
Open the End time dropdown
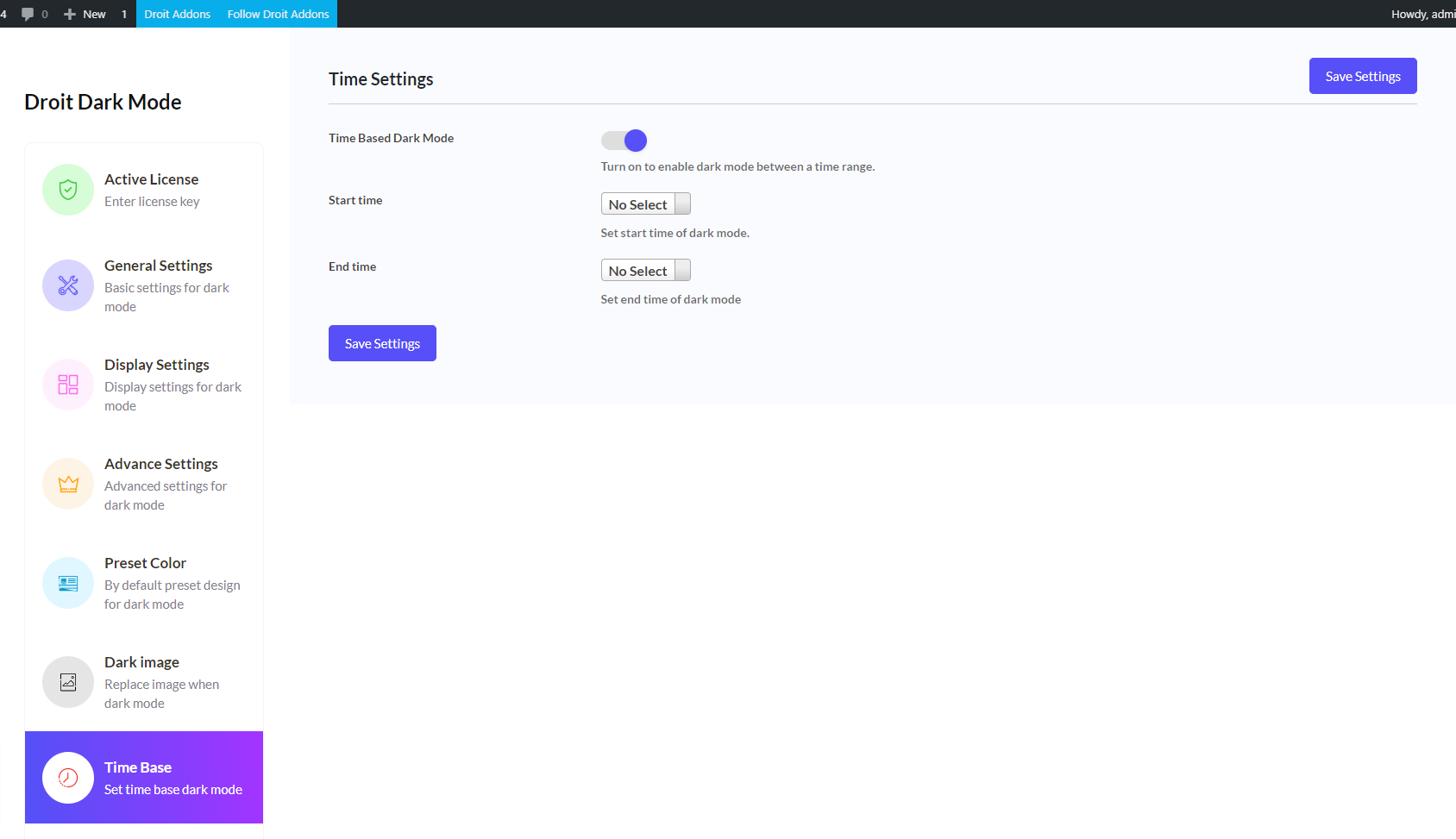coord(645,270)
